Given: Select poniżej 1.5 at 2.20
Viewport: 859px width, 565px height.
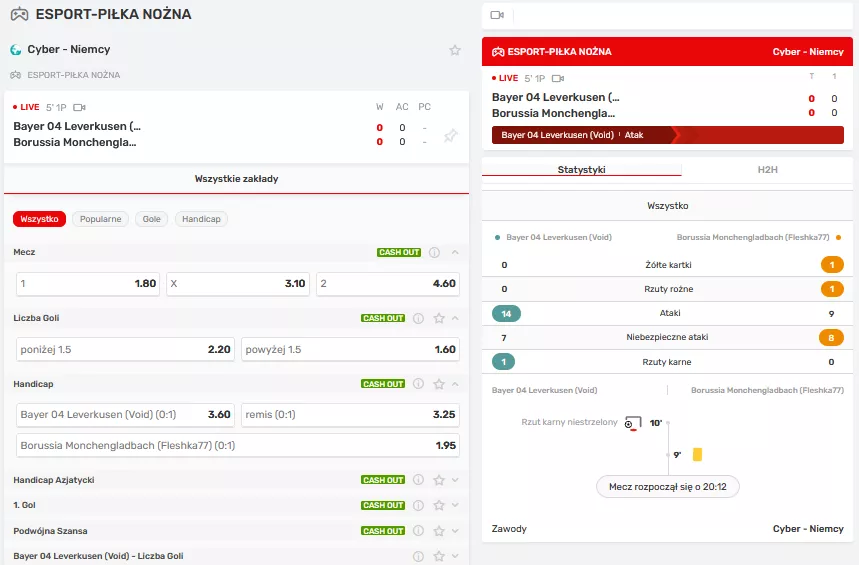Looking at the screenshot, I should [125, 350].
